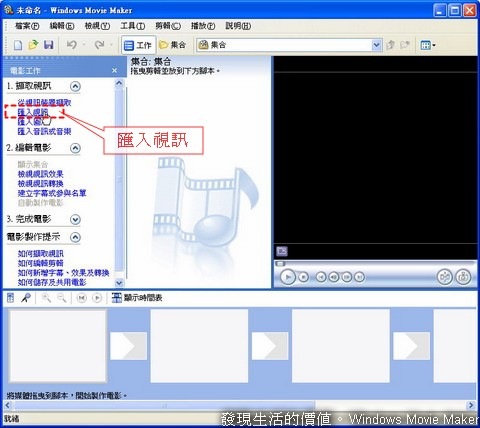Click the Take Picture camera icon

tap(463, 277)
